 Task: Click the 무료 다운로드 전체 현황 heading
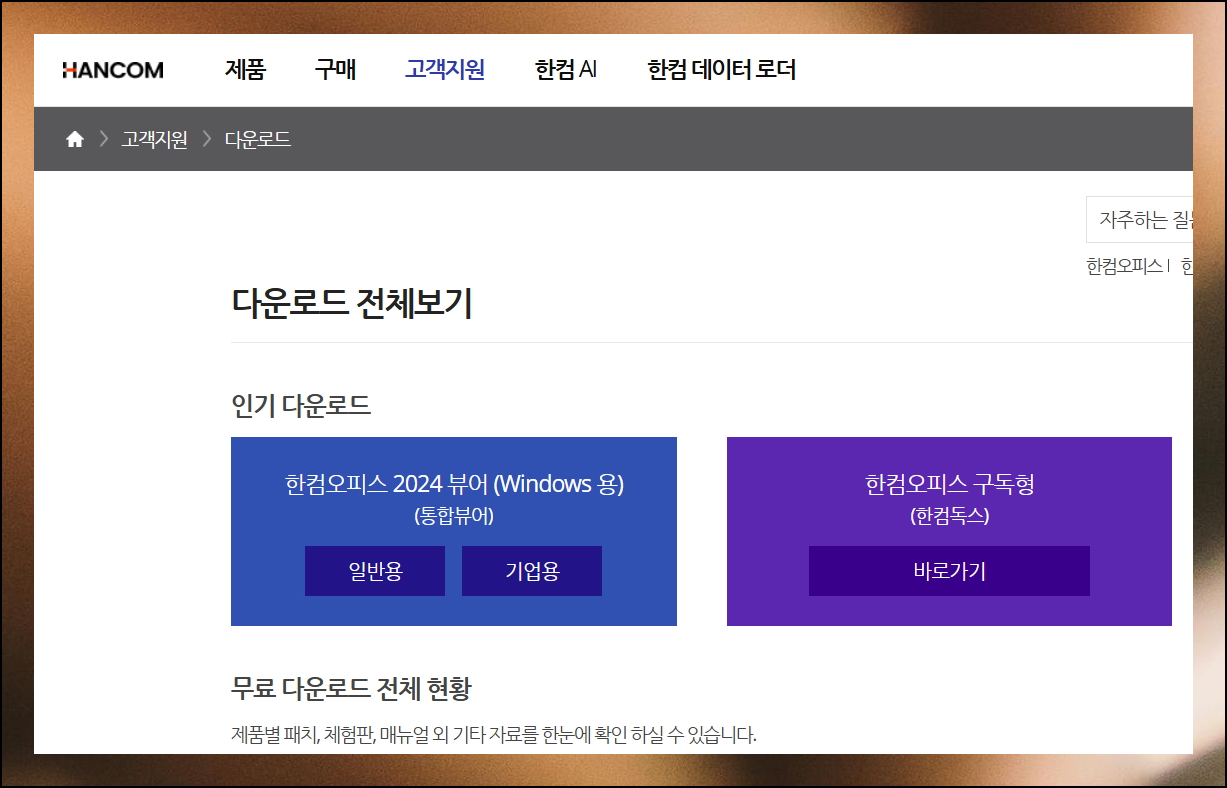tap(351, 689)
